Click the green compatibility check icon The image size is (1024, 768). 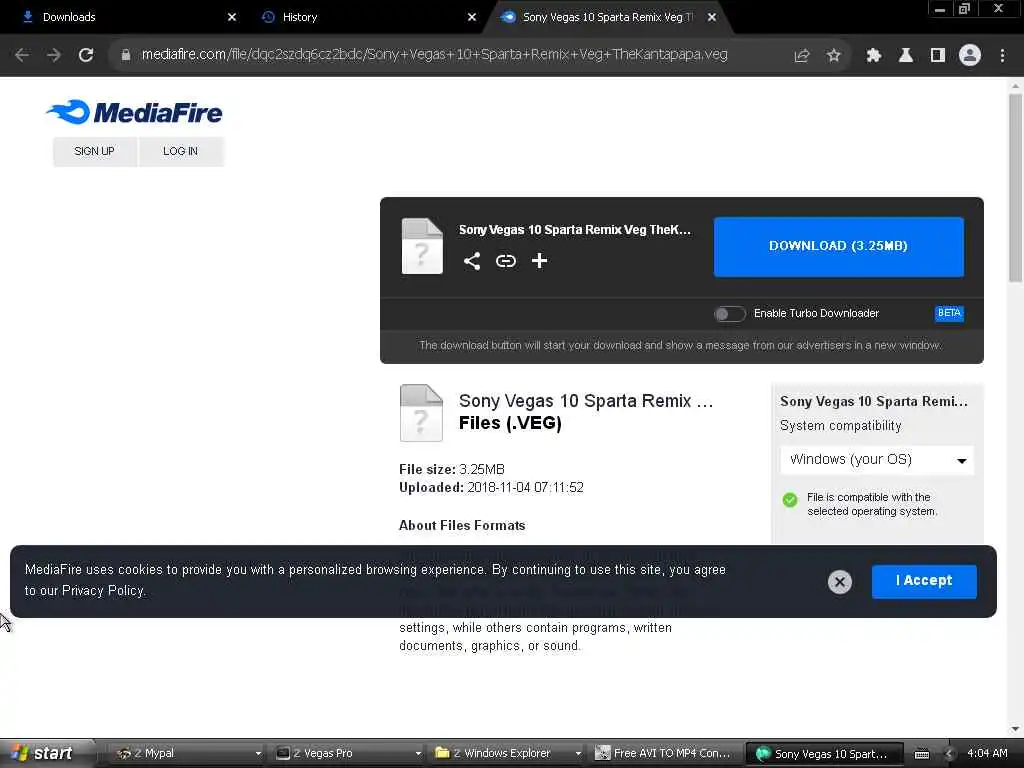click(790, 500)
